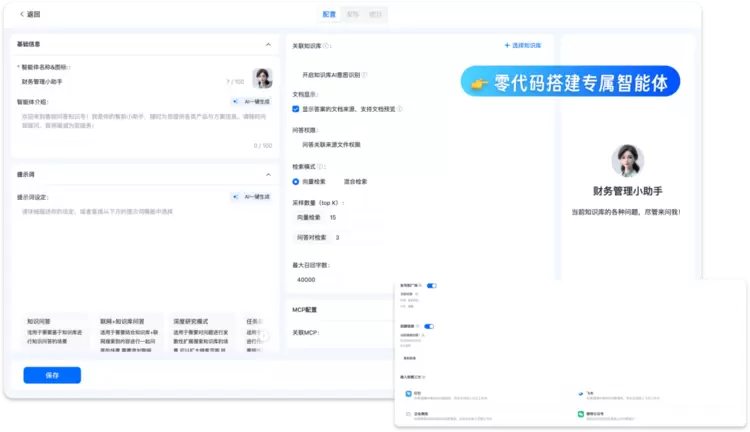Select the 向量检索 radio option
The width and height of the screenshot is (750, 432).
296,182
